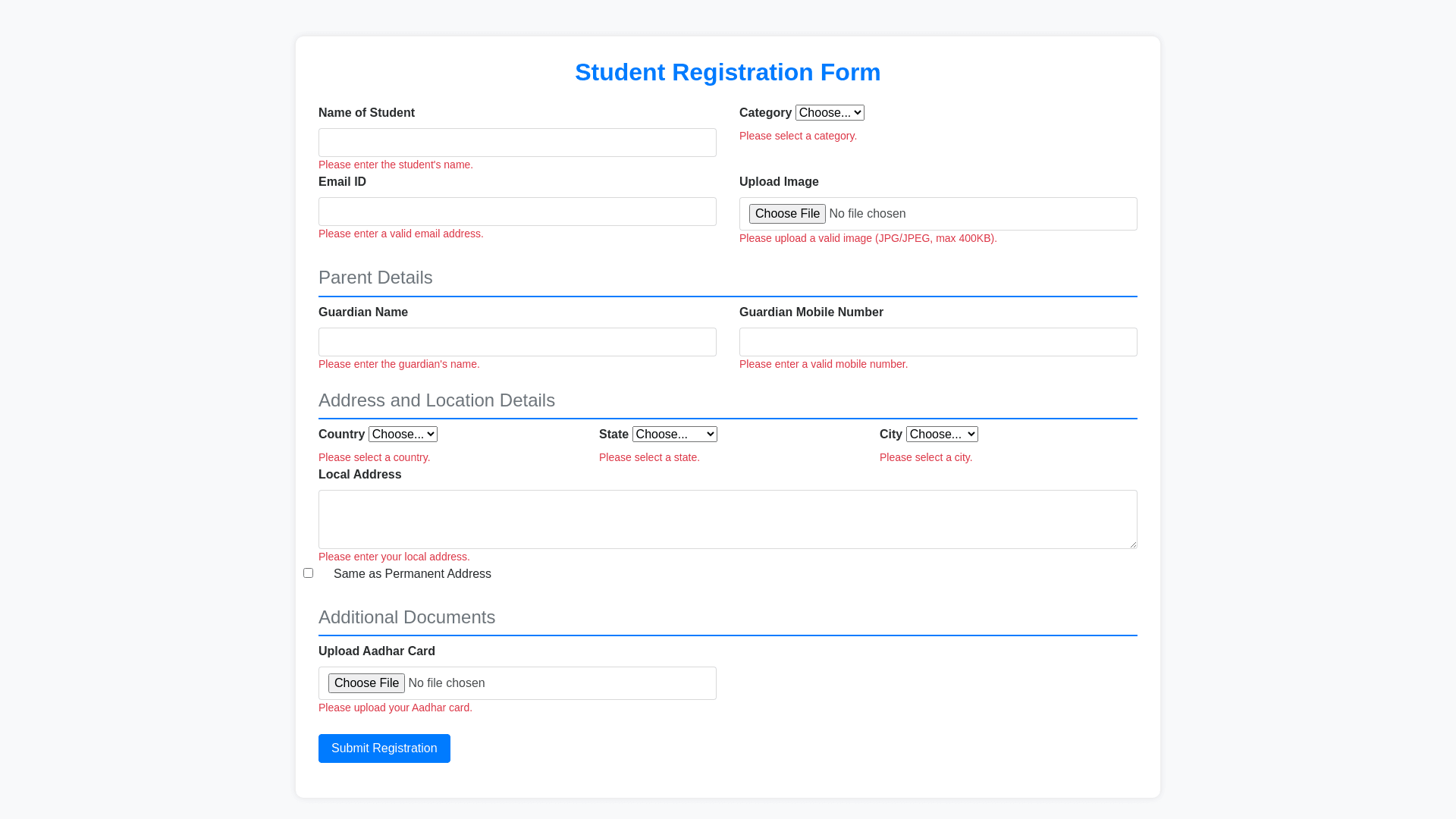Click the Same as Permanent Address label
Viewport: 1456px width, 819px height.
(412, 574)
